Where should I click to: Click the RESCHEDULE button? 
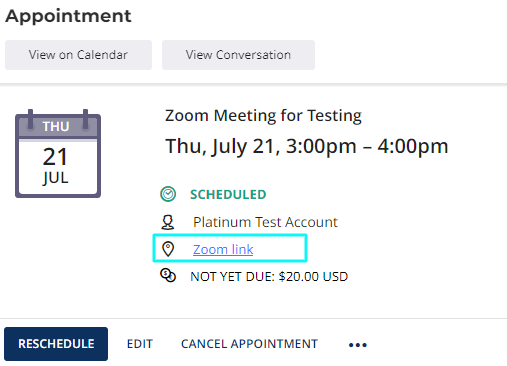[56, 344]
